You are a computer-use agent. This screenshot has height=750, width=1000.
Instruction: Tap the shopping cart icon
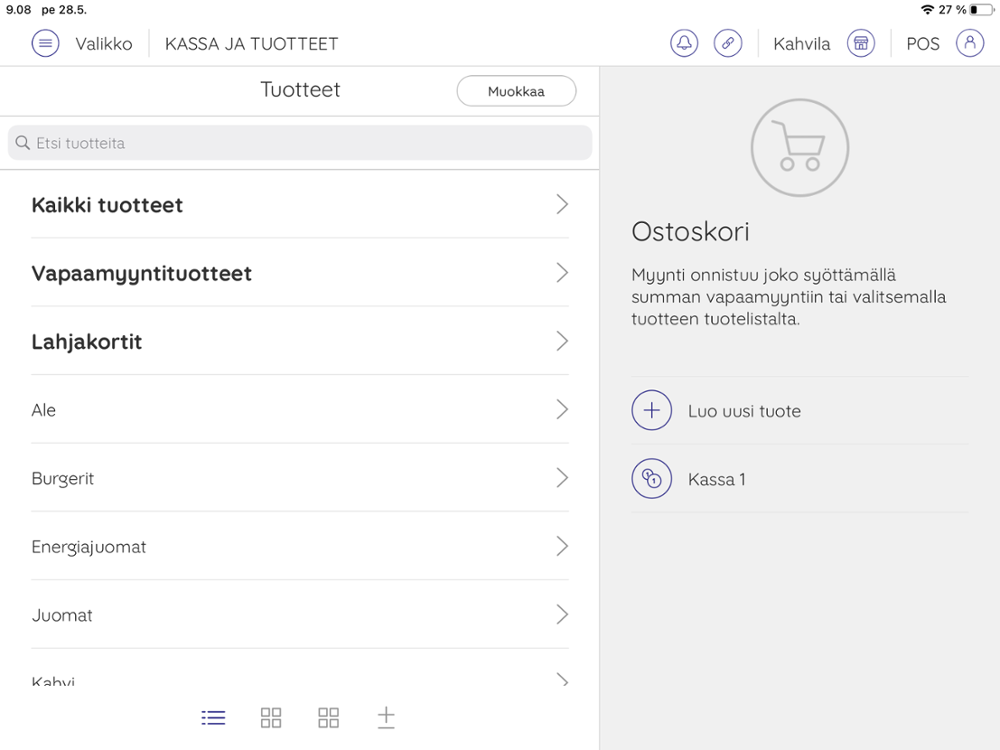(800, 148)
